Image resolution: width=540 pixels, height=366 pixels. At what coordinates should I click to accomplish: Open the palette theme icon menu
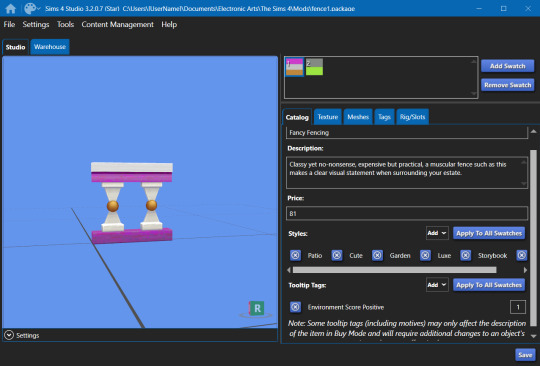click(x=32, y=8)
